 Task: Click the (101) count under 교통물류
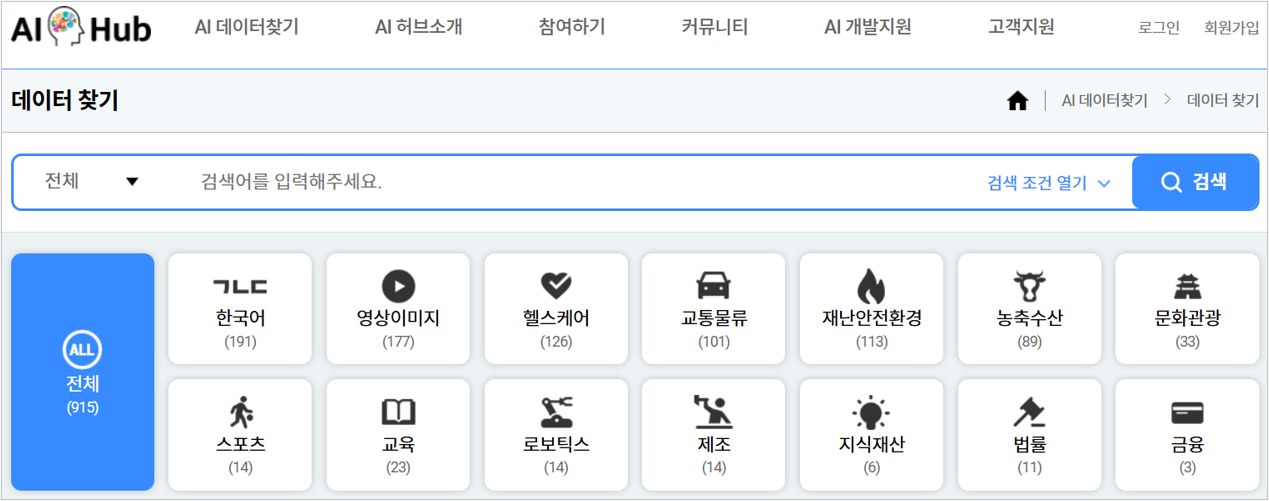pos(713,342)
